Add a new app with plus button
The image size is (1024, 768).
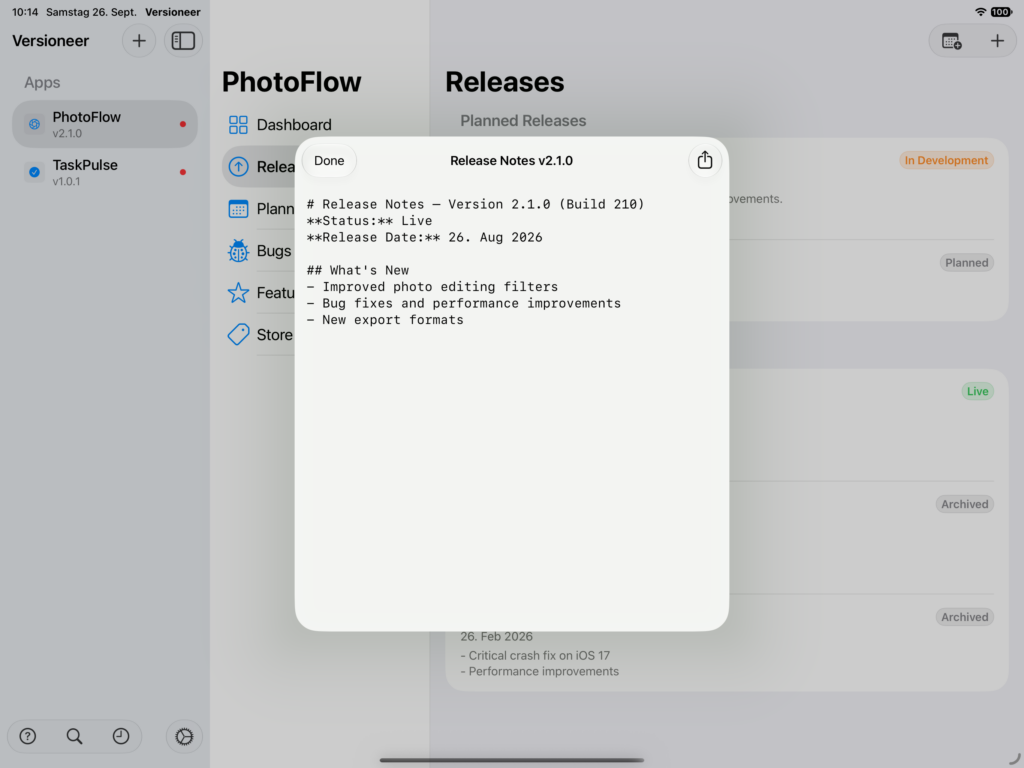(139, 40)
